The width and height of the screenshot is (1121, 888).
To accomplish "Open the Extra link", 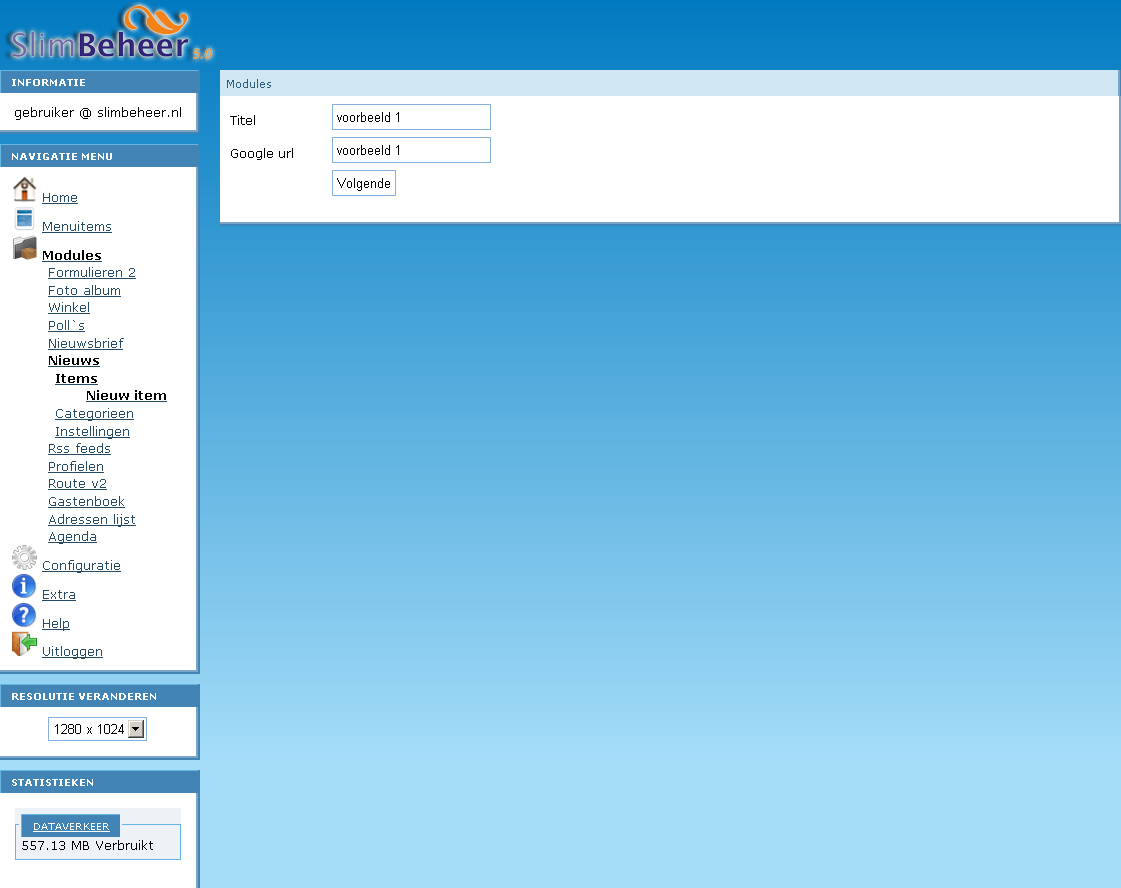I will (x=59, y=594).
